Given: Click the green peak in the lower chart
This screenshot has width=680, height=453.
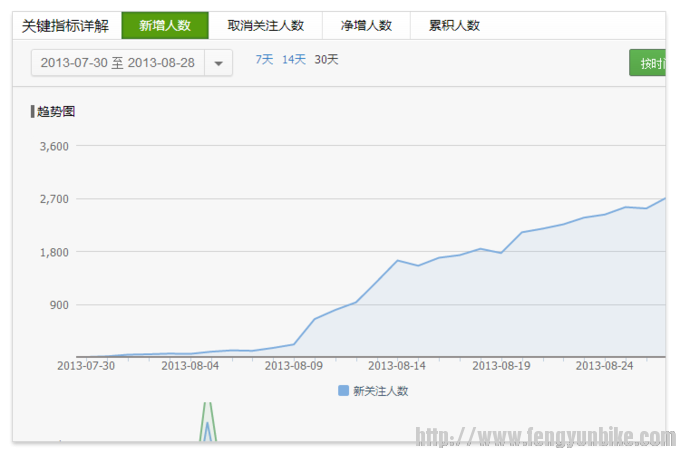Looking at the screenshot, I should pos(208,410).
